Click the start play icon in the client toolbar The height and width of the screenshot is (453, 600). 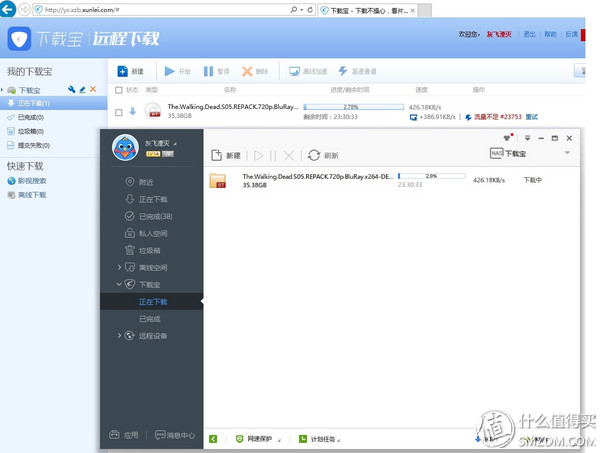click(x=259, y=155)
